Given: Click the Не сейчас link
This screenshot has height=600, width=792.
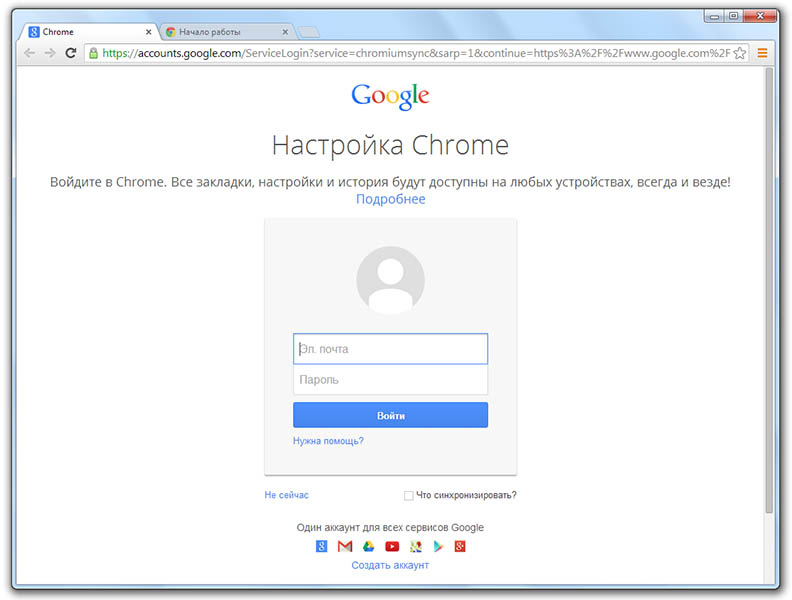Looking at the screenshot, I should click(x=286, y=495).
